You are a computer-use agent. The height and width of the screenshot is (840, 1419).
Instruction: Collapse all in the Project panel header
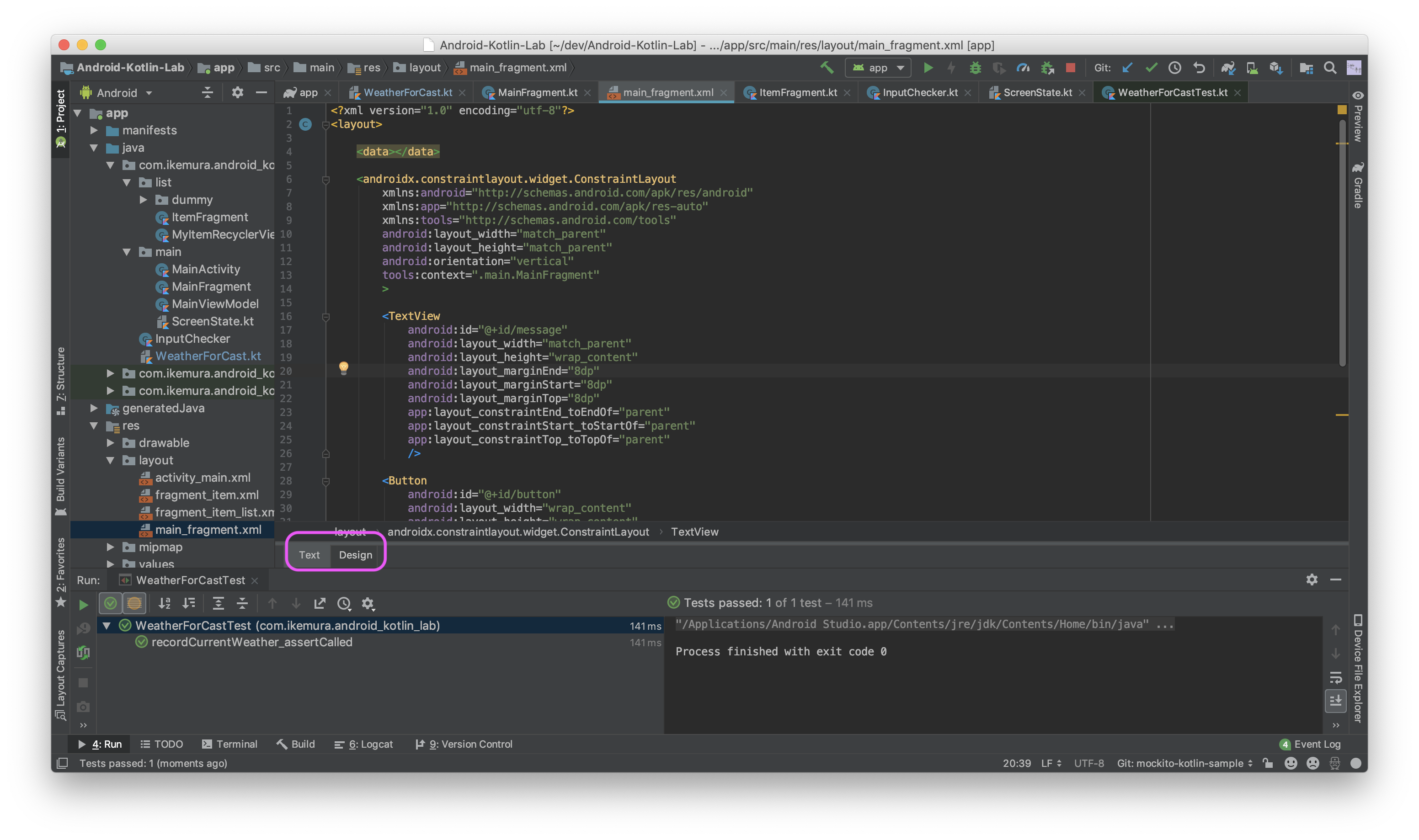(x=208, y=93)
